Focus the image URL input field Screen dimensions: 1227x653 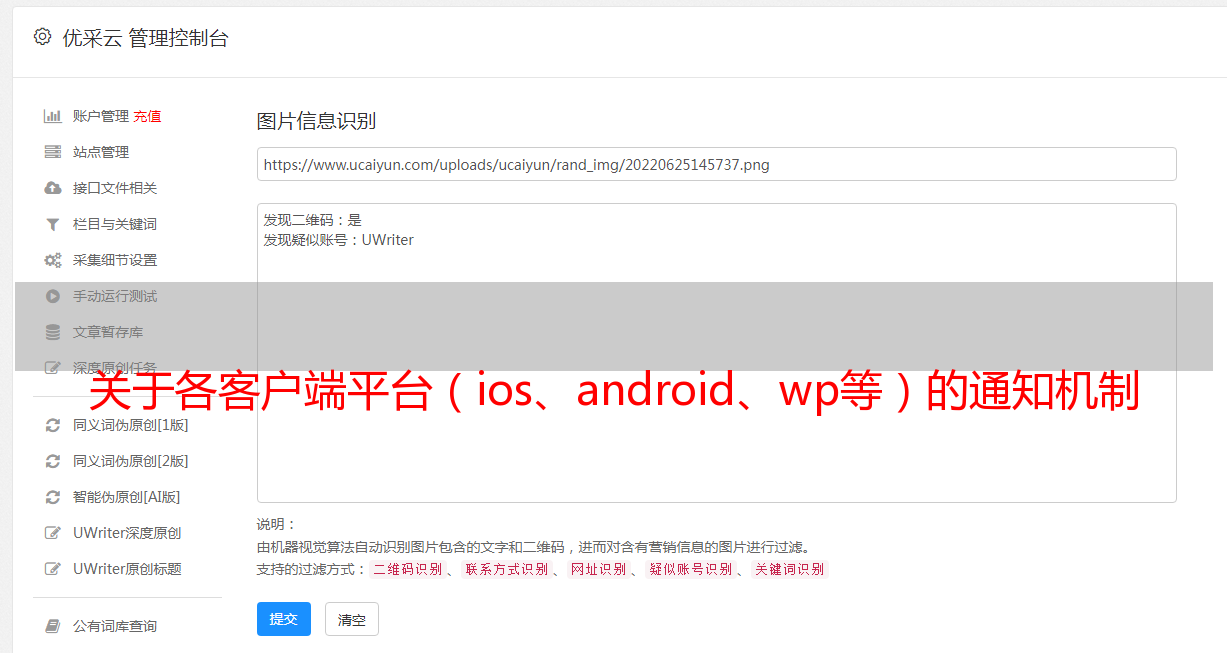click(x=716, y=164)
